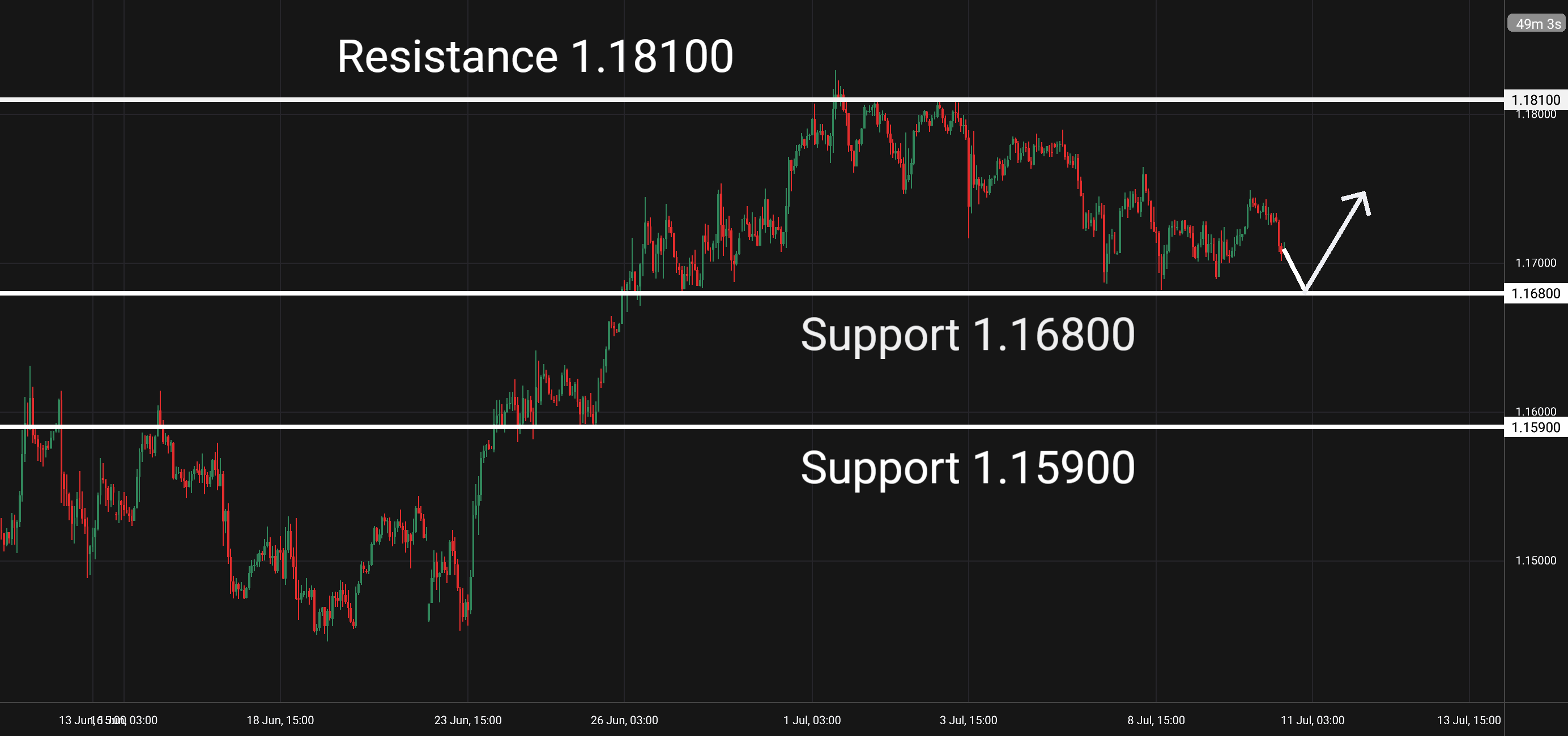Click the Support 1.16800 text annotation
This screenshot has width=1568, height=736.
tap(968, 335)
